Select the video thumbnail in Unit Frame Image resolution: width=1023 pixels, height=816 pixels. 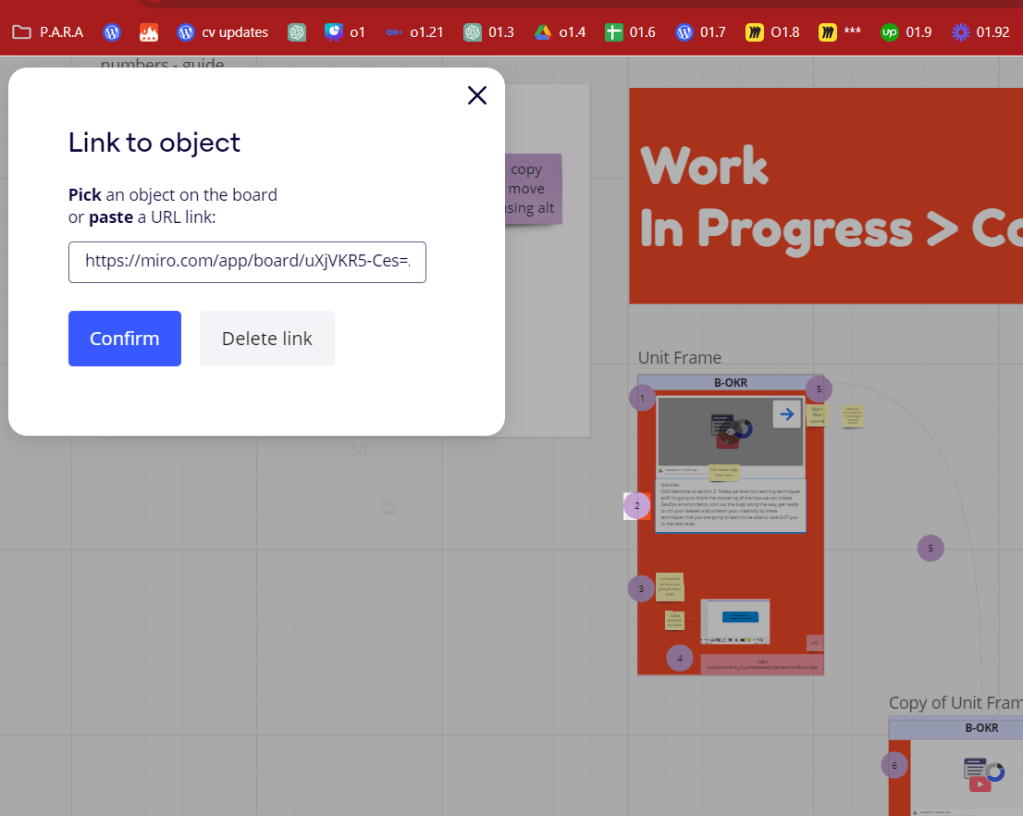click(x=730, y=432)
